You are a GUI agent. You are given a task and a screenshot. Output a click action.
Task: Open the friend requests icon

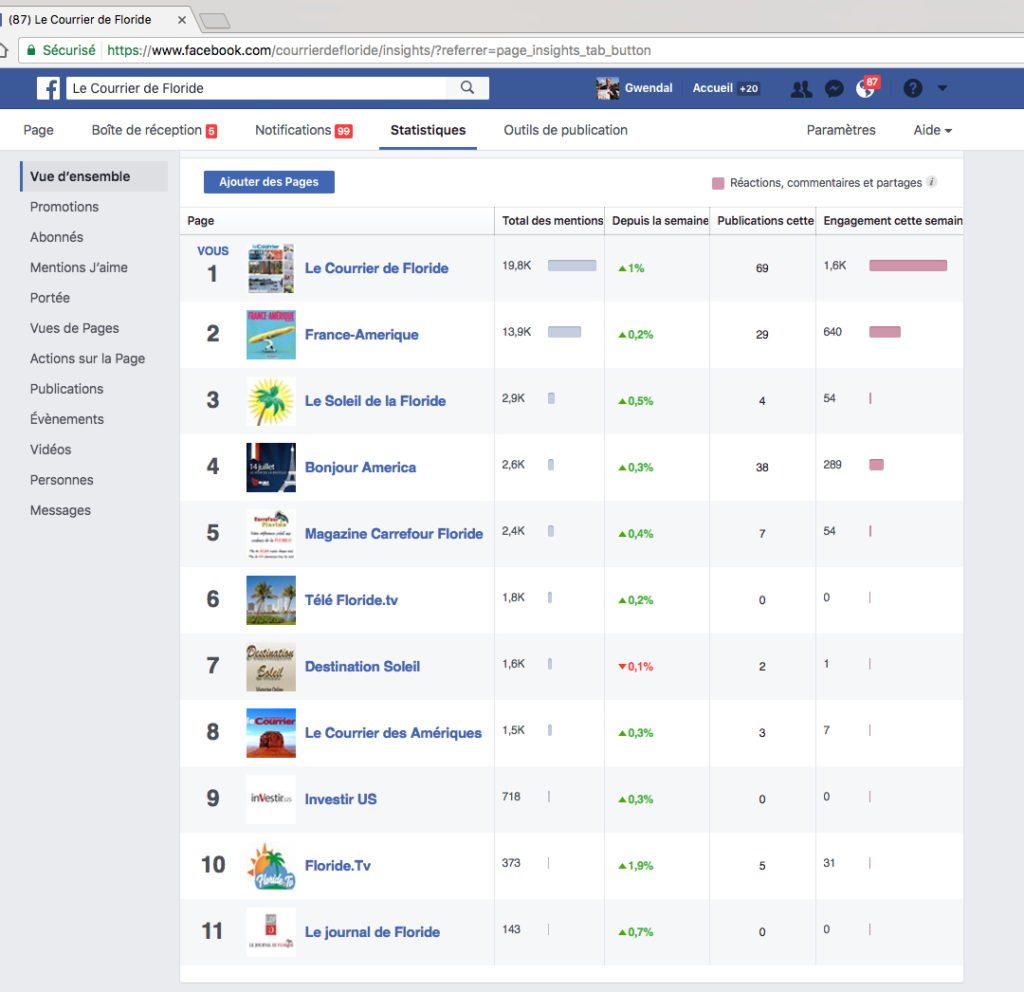801,88
